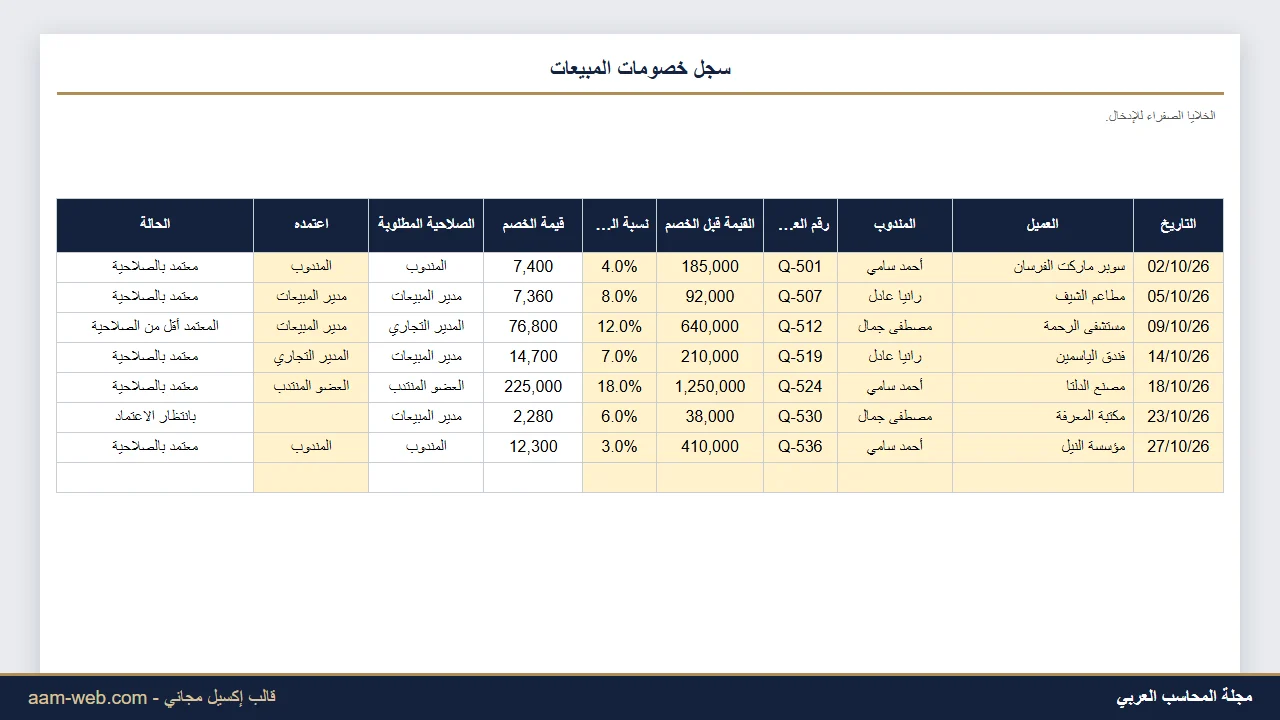Select the date cell 18/10/26
Screen dimensions: 1280x720
(1178, 387)
